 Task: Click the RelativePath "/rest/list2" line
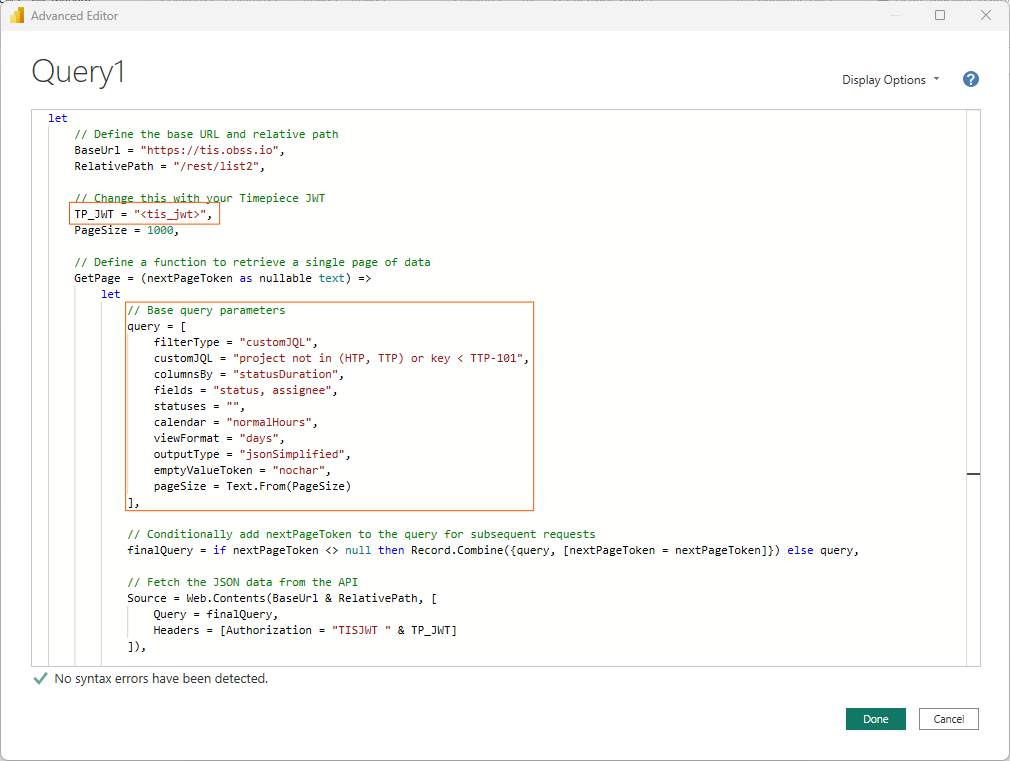click(168, 166)
